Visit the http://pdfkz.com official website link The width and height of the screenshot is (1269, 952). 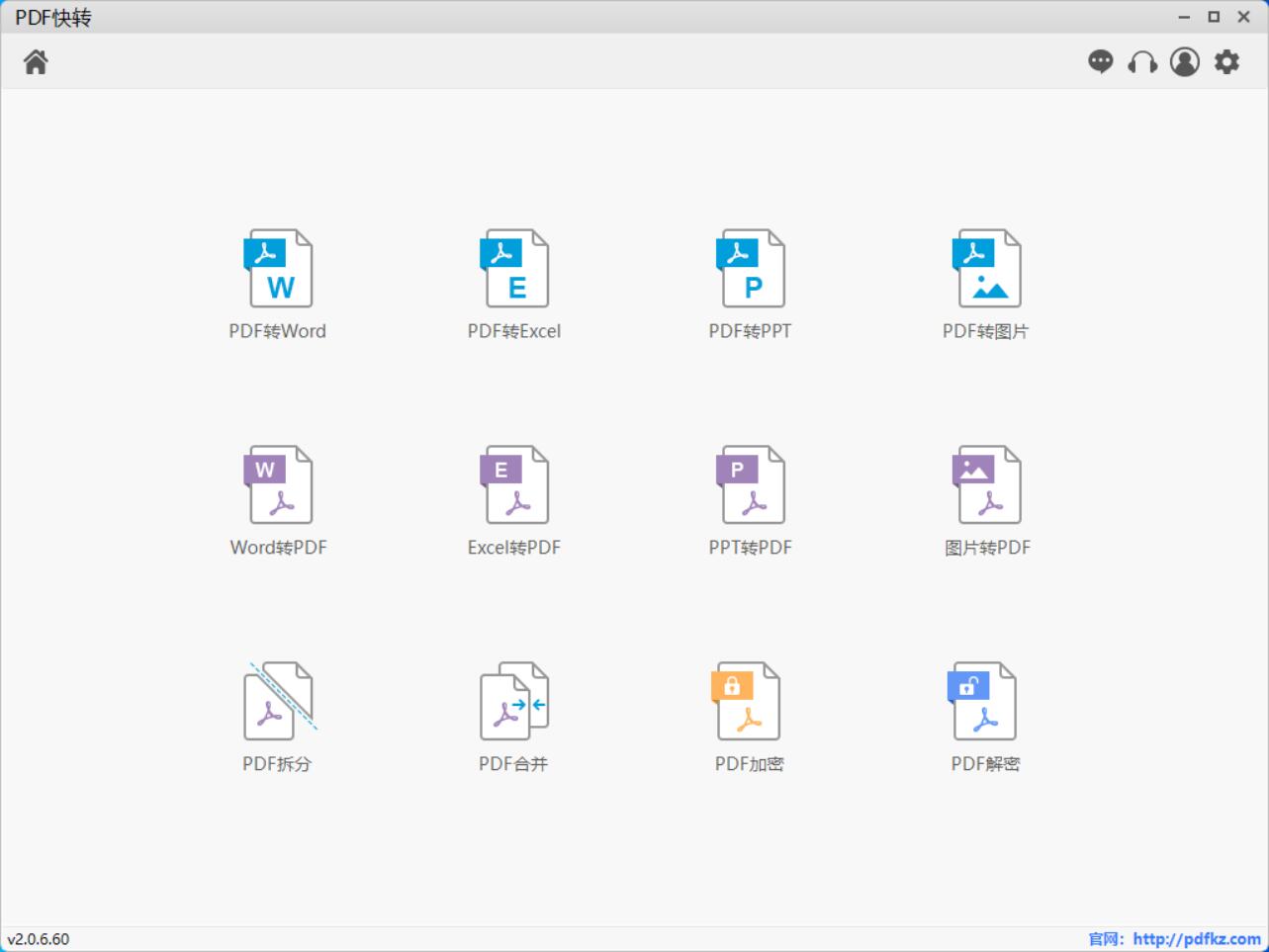tap(1197, 939)
